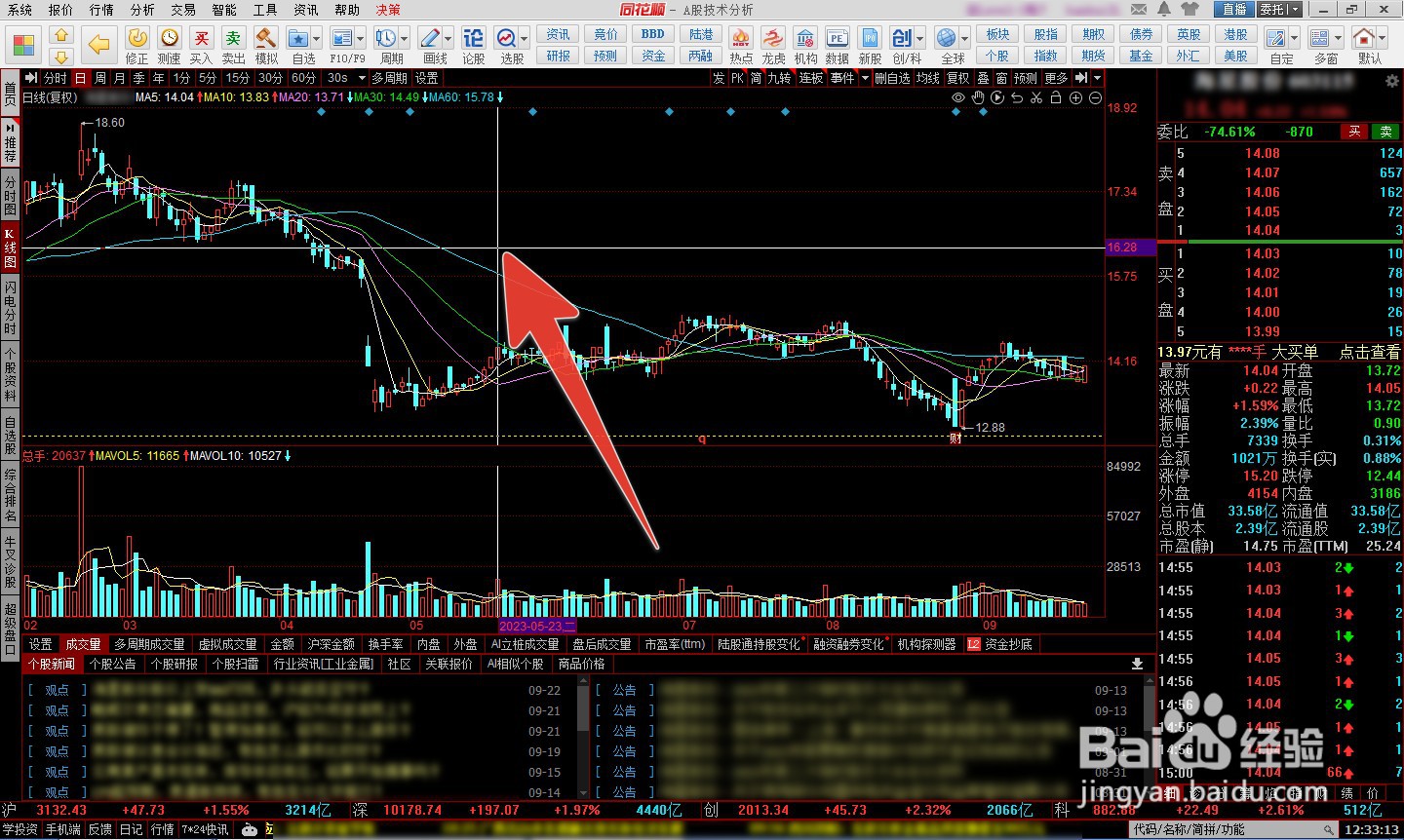
Task: Click the red 买 button in quote panel
Action: [1354, 132]
